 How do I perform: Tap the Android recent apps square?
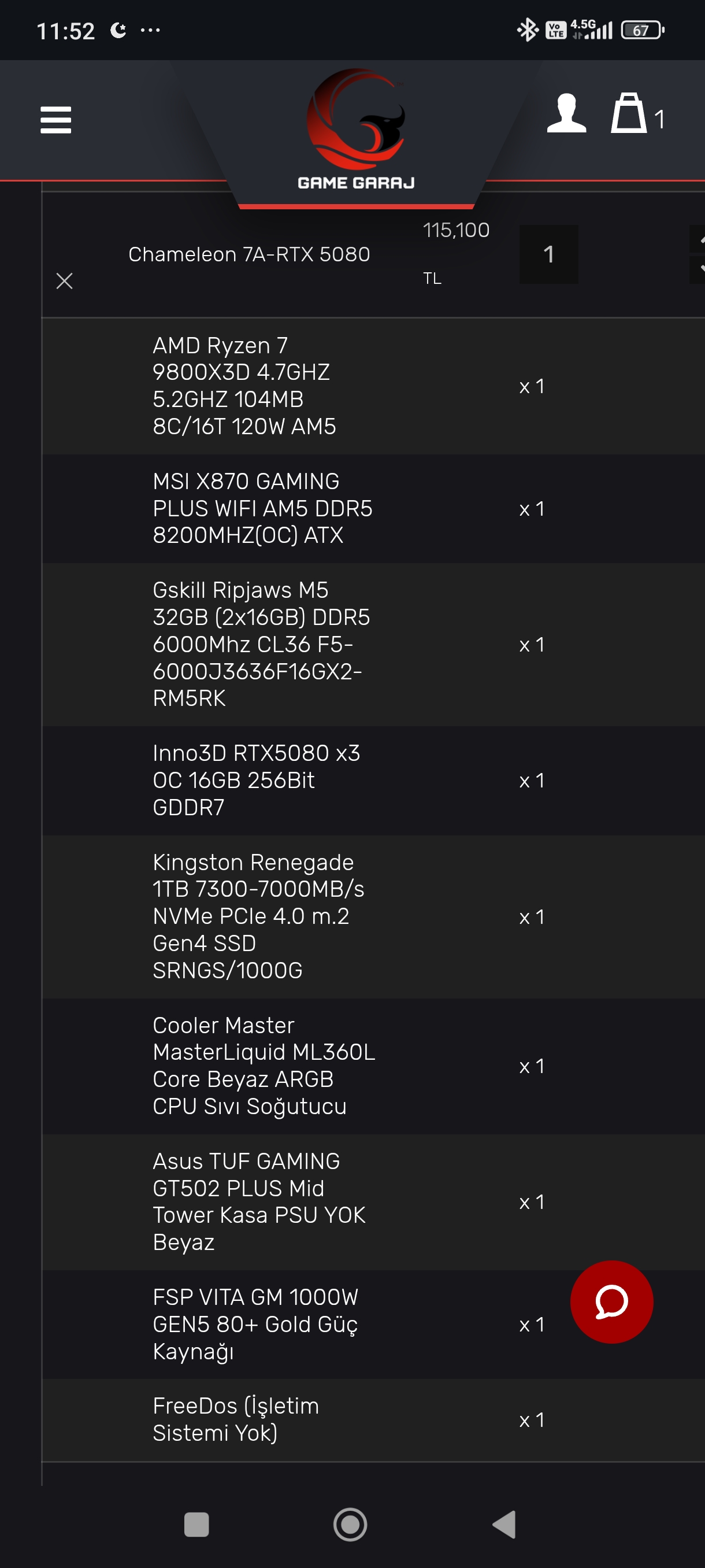click(196, 1524)
